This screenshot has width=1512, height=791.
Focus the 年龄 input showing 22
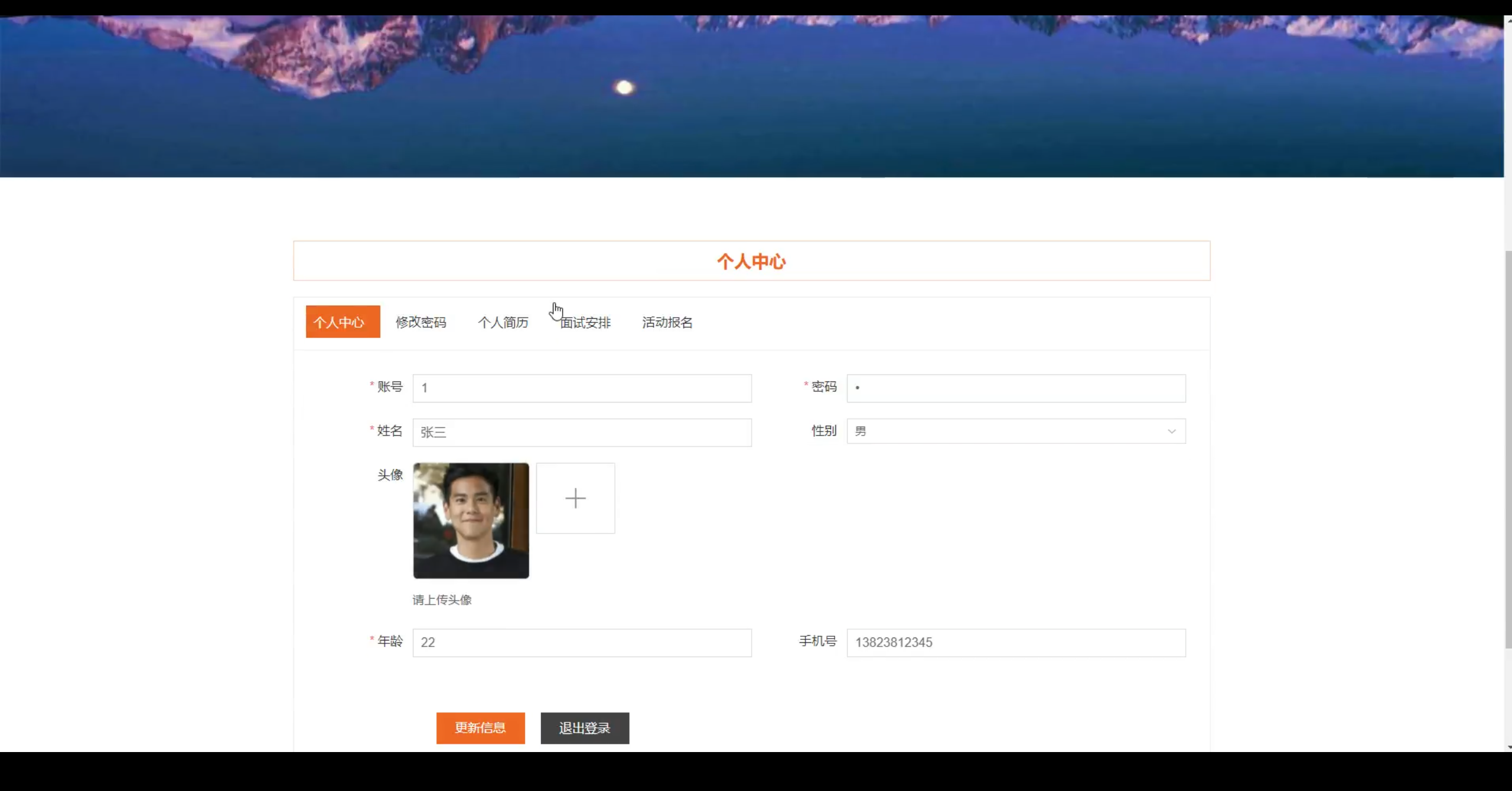pos(582,643)
